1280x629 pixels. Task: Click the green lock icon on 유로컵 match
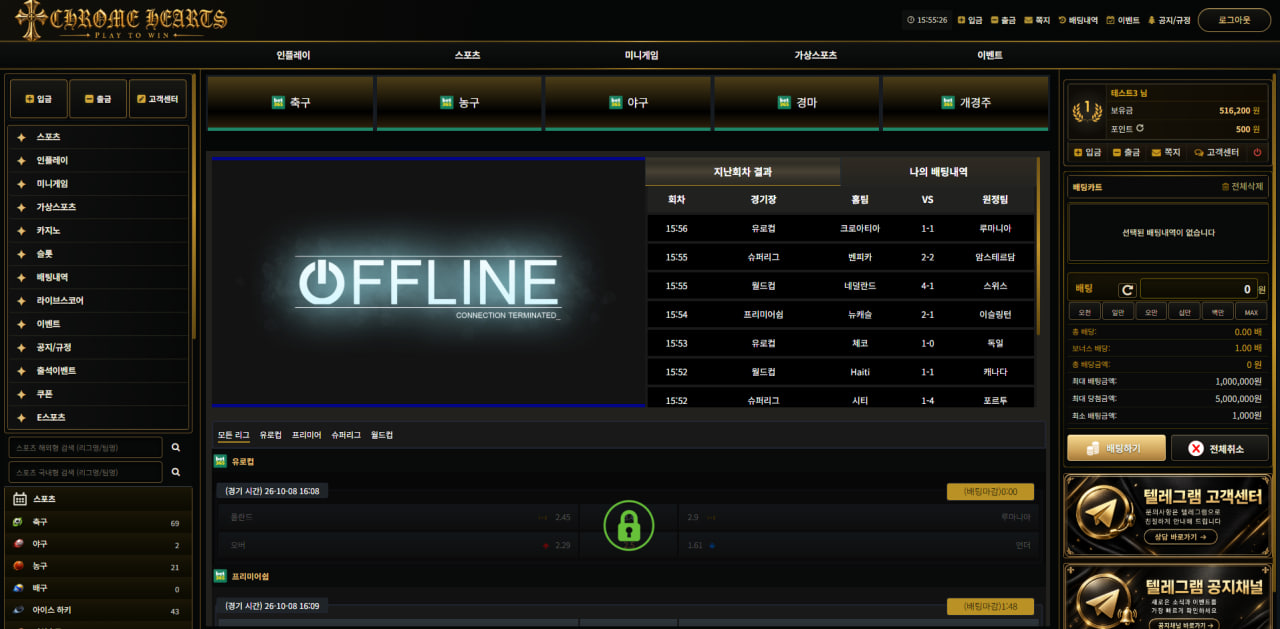[628, 524]
